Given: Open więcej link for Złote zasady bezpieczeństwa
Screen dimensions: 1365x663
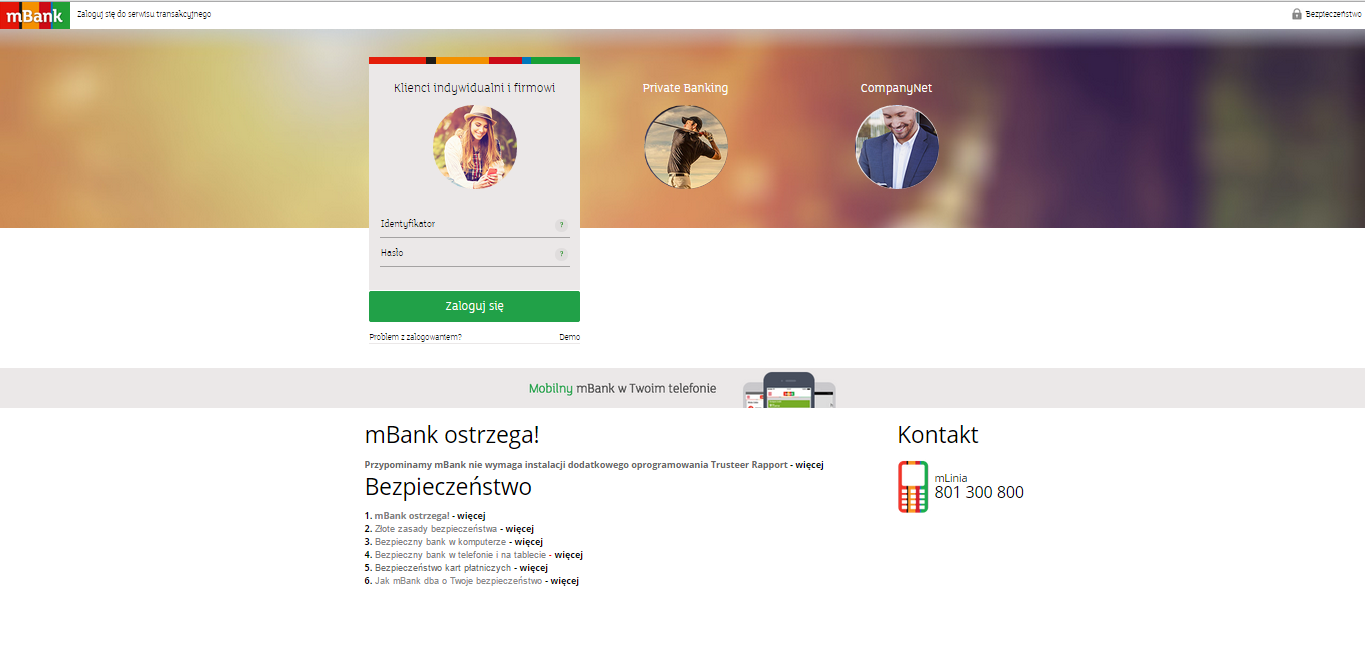Looking at the screenshot, I should 519,529.
